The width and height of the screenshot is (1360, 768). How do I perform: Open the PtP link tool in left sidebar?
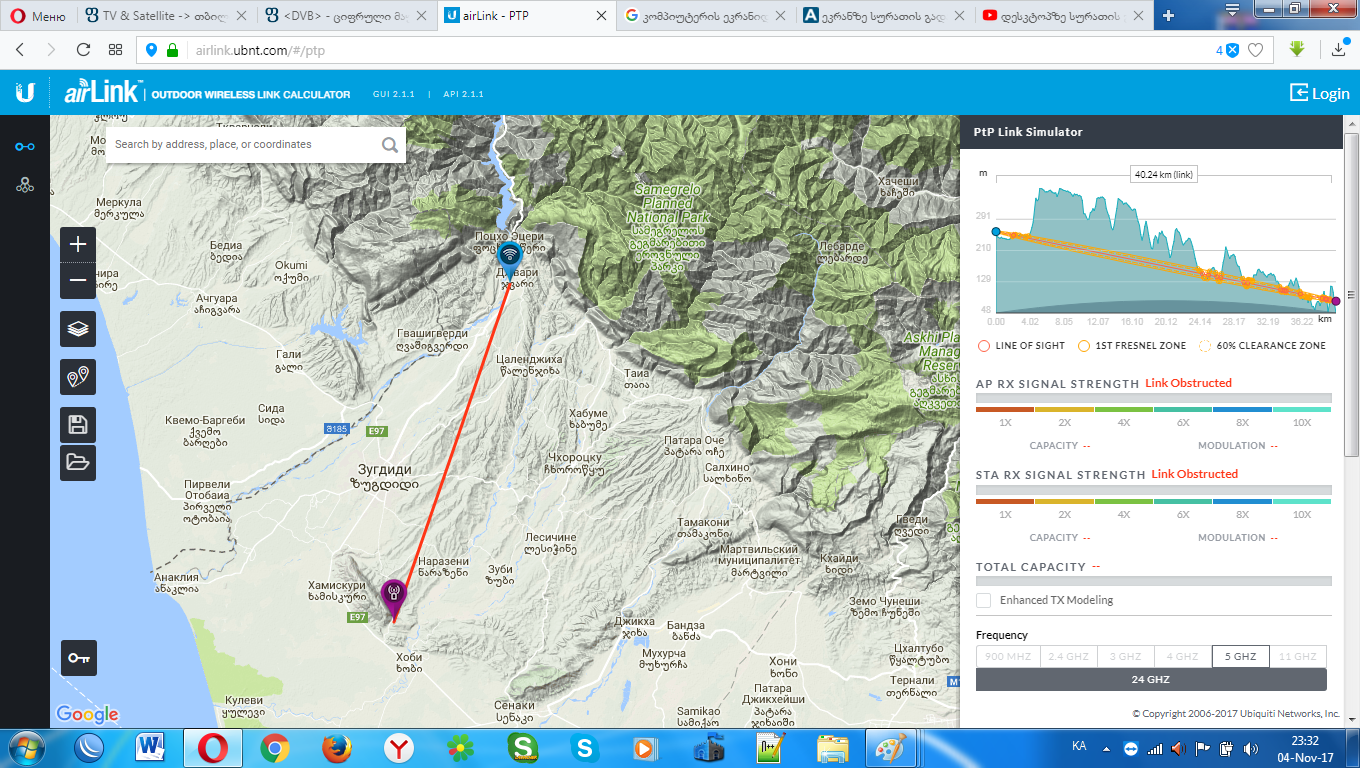tap(25, 147)
